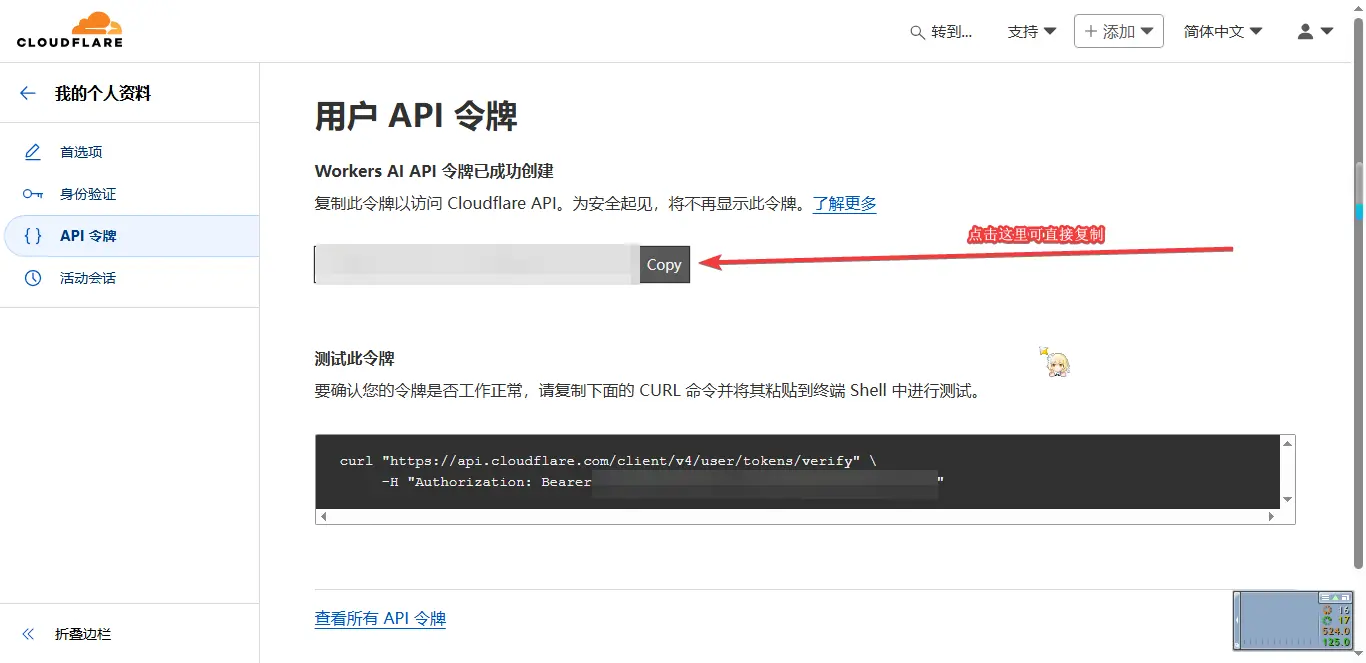Open the 添加 dropdown button
Screen dimensions: 1366x663
click(x=1119, y=31)
